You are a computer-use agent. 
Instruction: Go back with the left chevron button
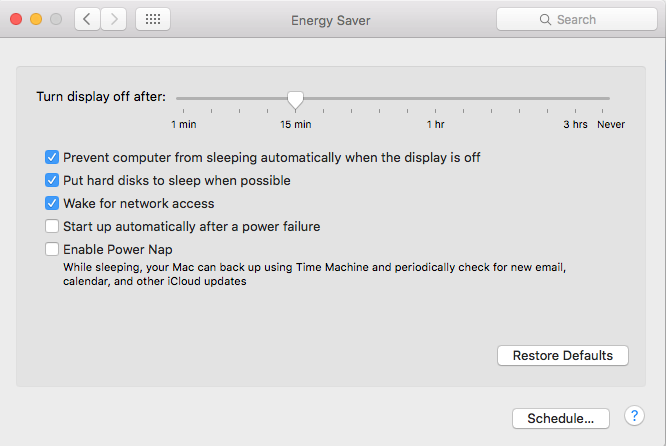(87, 20)
